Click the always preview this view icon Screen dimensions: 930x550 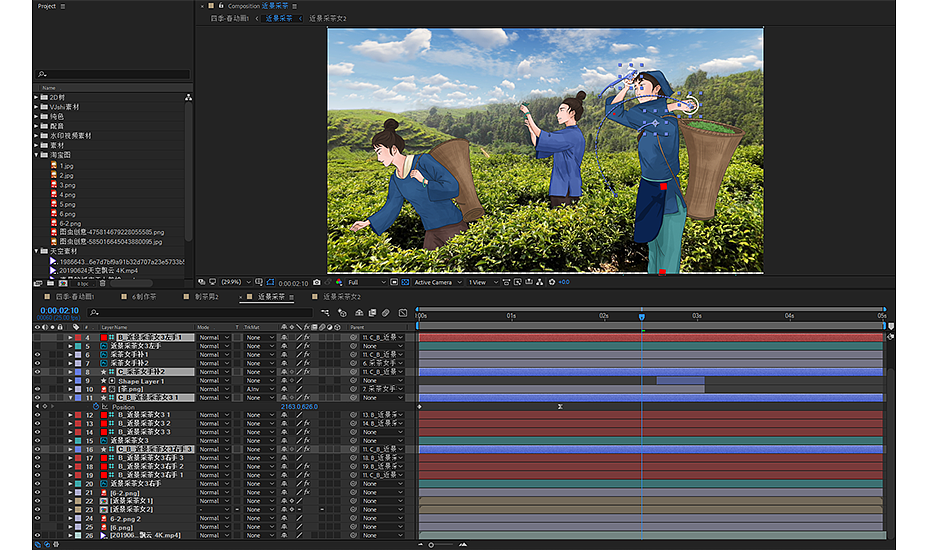[x=202, y=282]
